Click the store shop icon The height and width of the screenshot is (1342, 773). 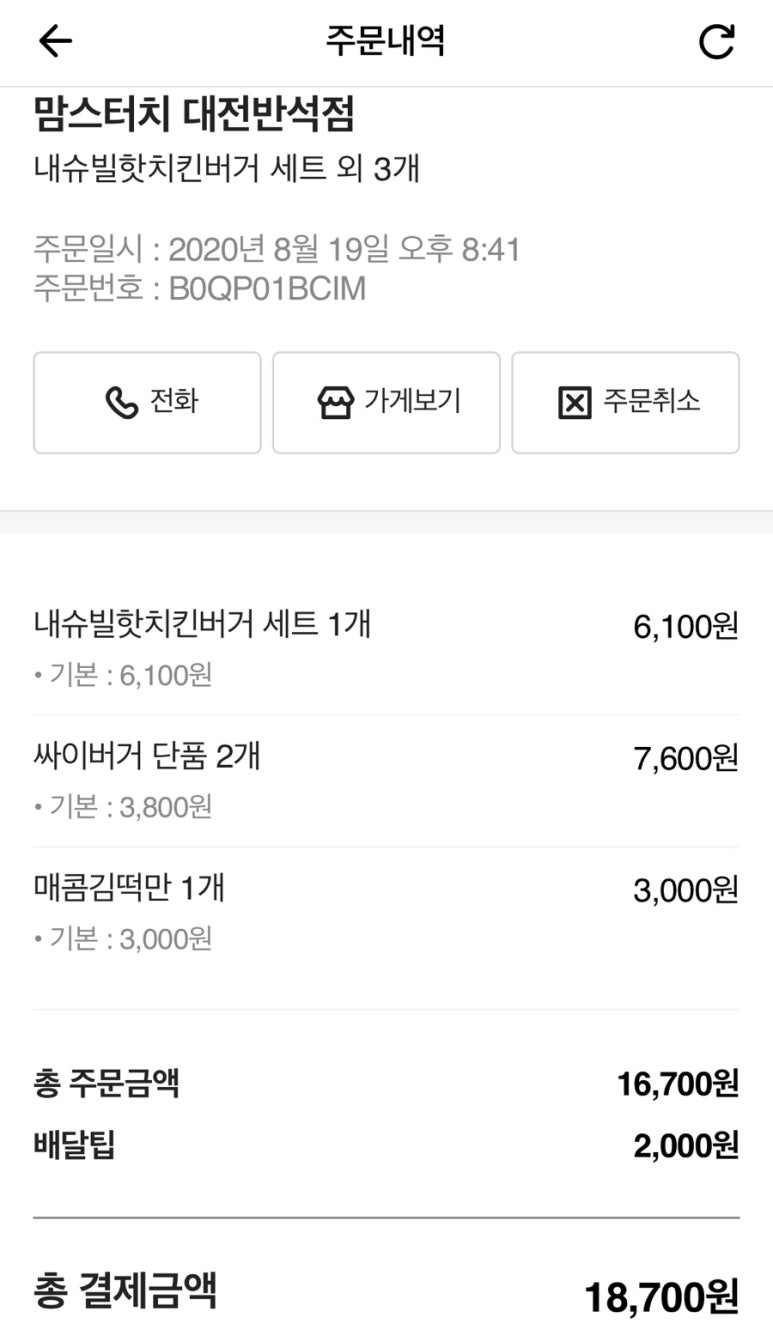coord(336,403)
